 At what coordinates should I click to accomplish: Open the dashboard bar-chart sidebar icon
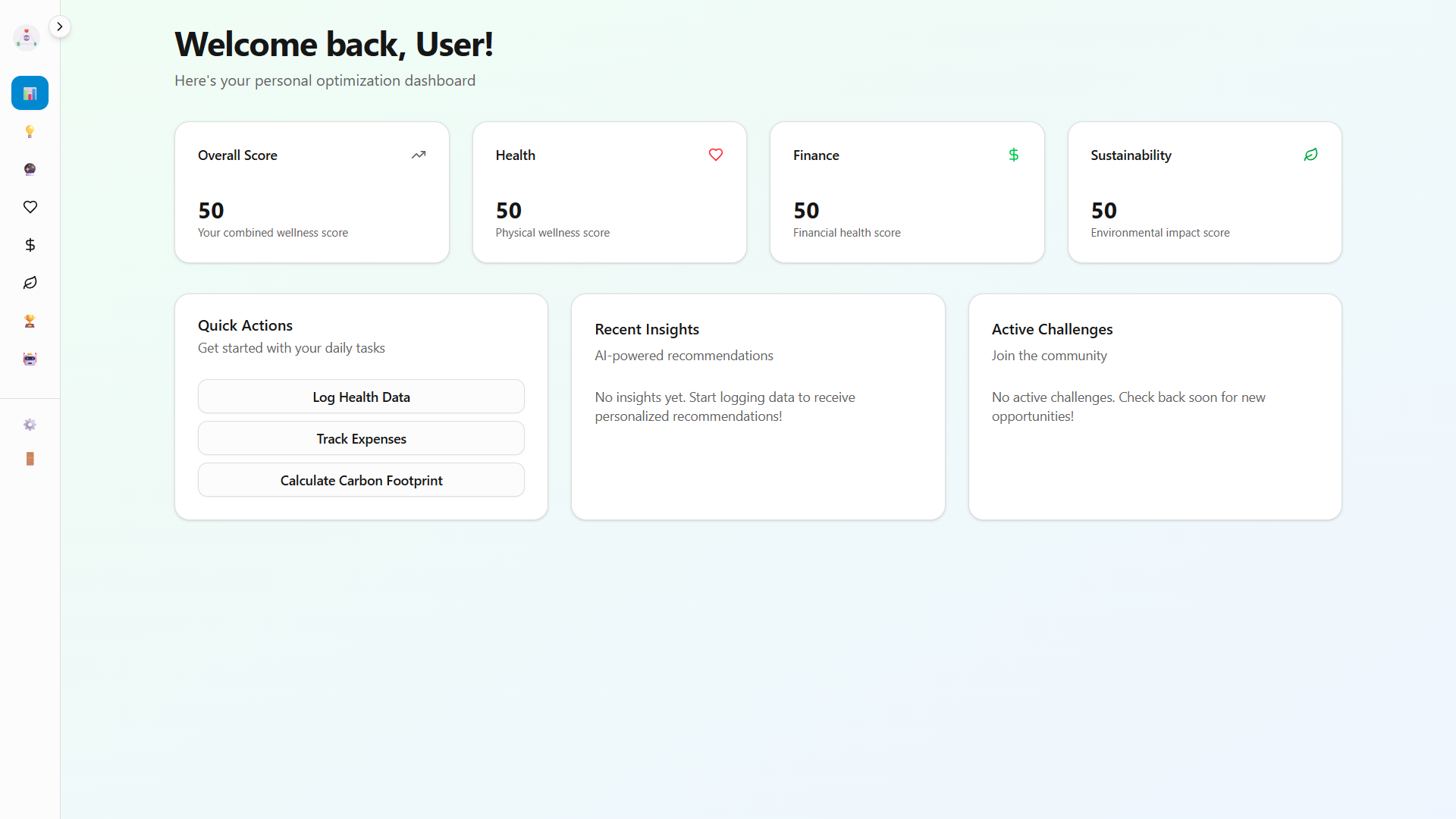30,93
